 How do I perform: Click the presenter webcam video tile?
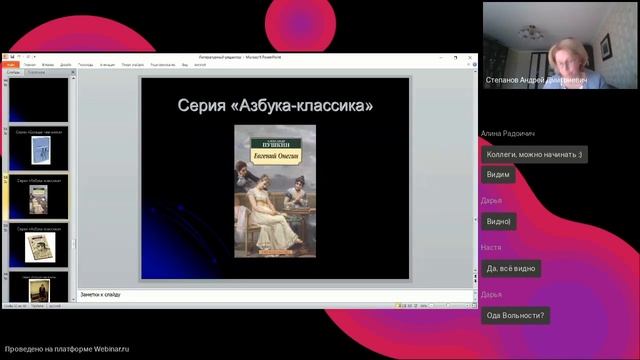pyautogui.click(x=560, y=45)
